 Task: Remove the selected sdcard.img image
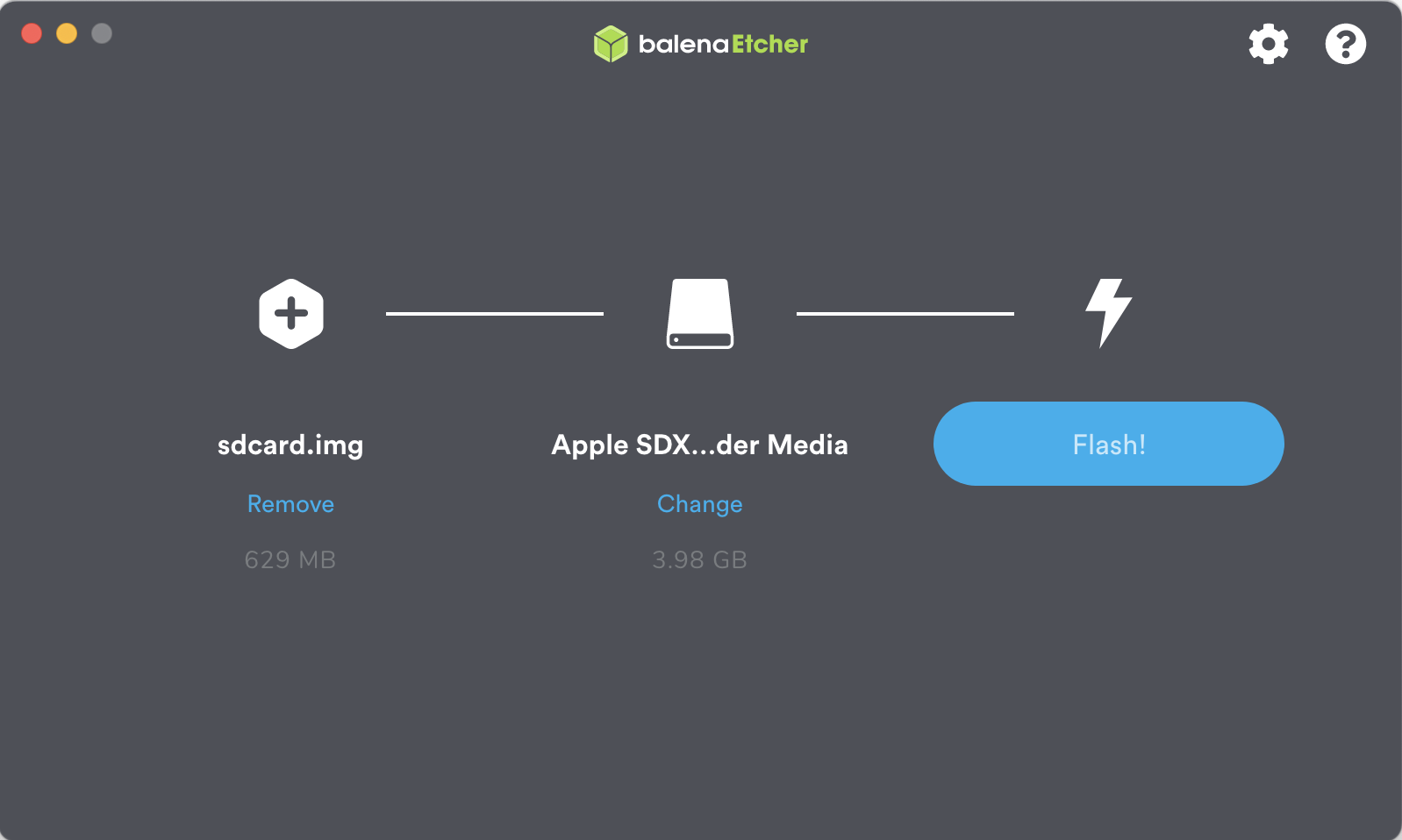point(290,504)
